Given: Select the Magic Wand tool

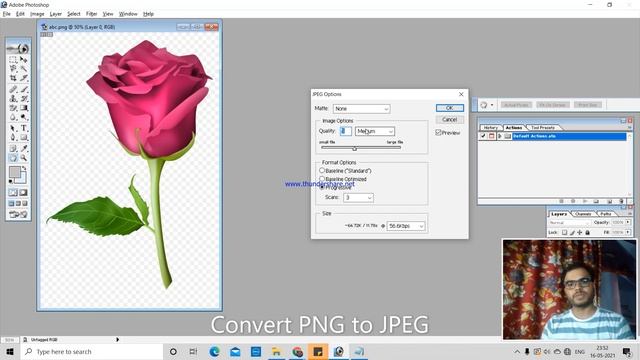Looking at the screenshot, I should (24, 69).
